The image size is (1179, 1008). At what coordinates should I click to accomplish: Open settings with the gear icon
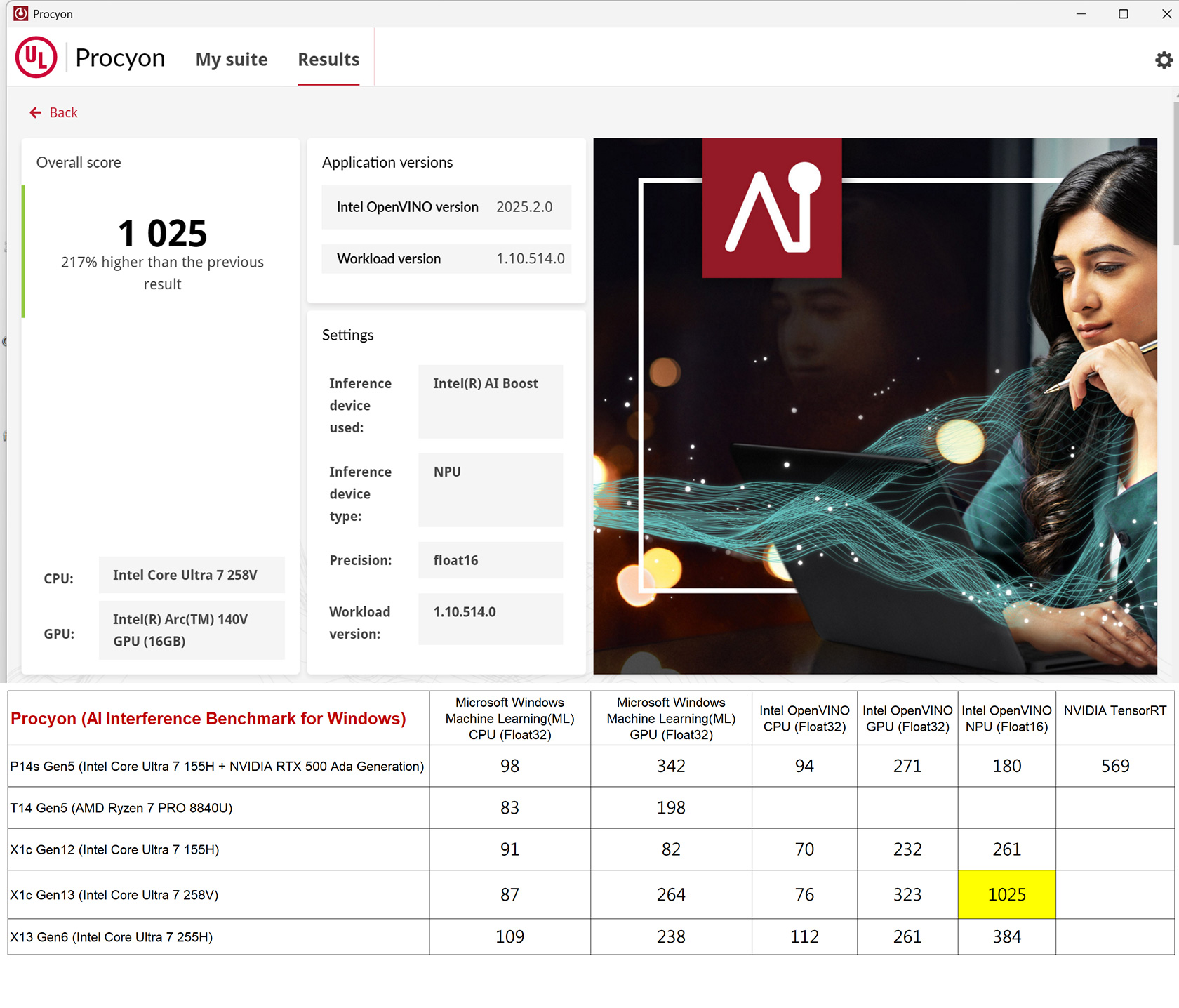click(x=1164, y=60)
